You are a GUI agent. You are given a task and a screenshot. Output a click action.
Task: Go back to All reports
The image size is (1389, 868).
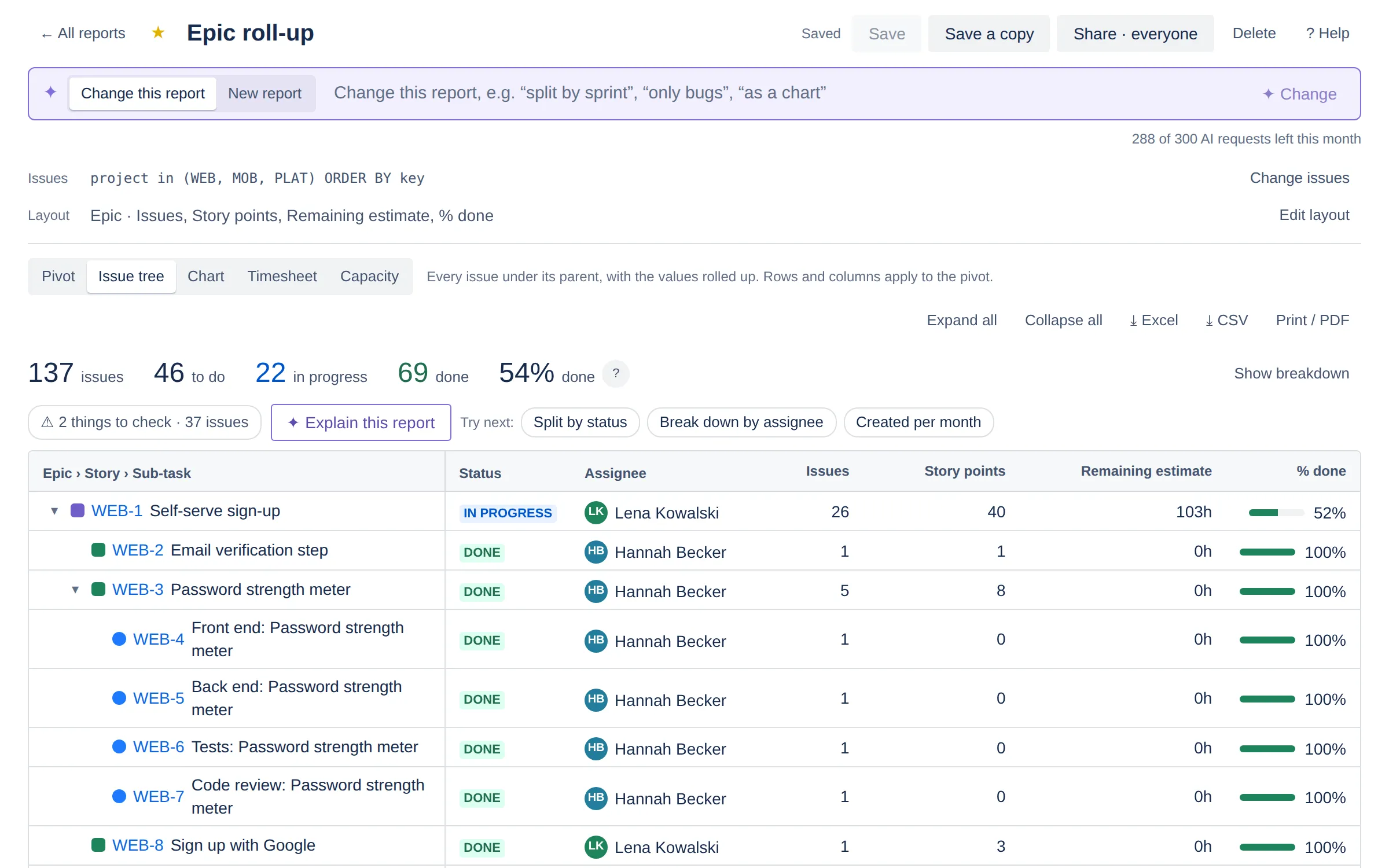83,34
